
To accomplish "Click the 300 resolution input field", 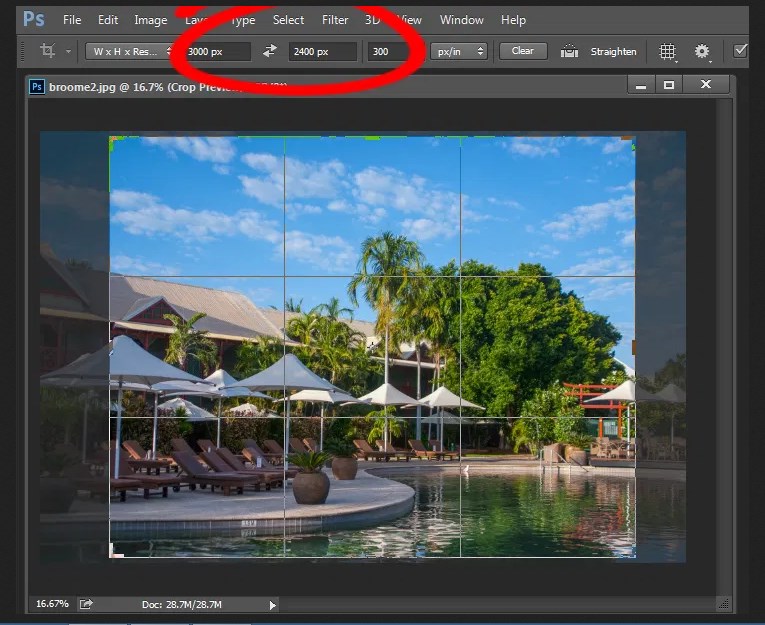I will click(388, 51).
